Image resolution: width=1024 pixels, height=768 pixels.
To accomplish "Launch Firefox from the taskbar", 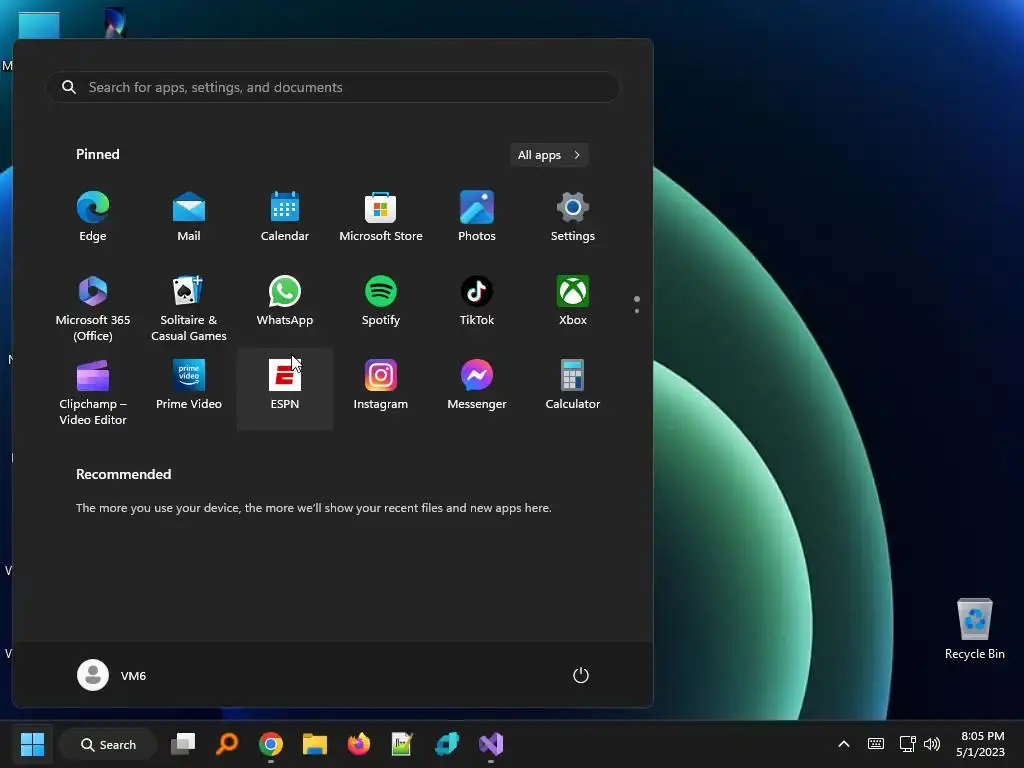I will [359, 744].
